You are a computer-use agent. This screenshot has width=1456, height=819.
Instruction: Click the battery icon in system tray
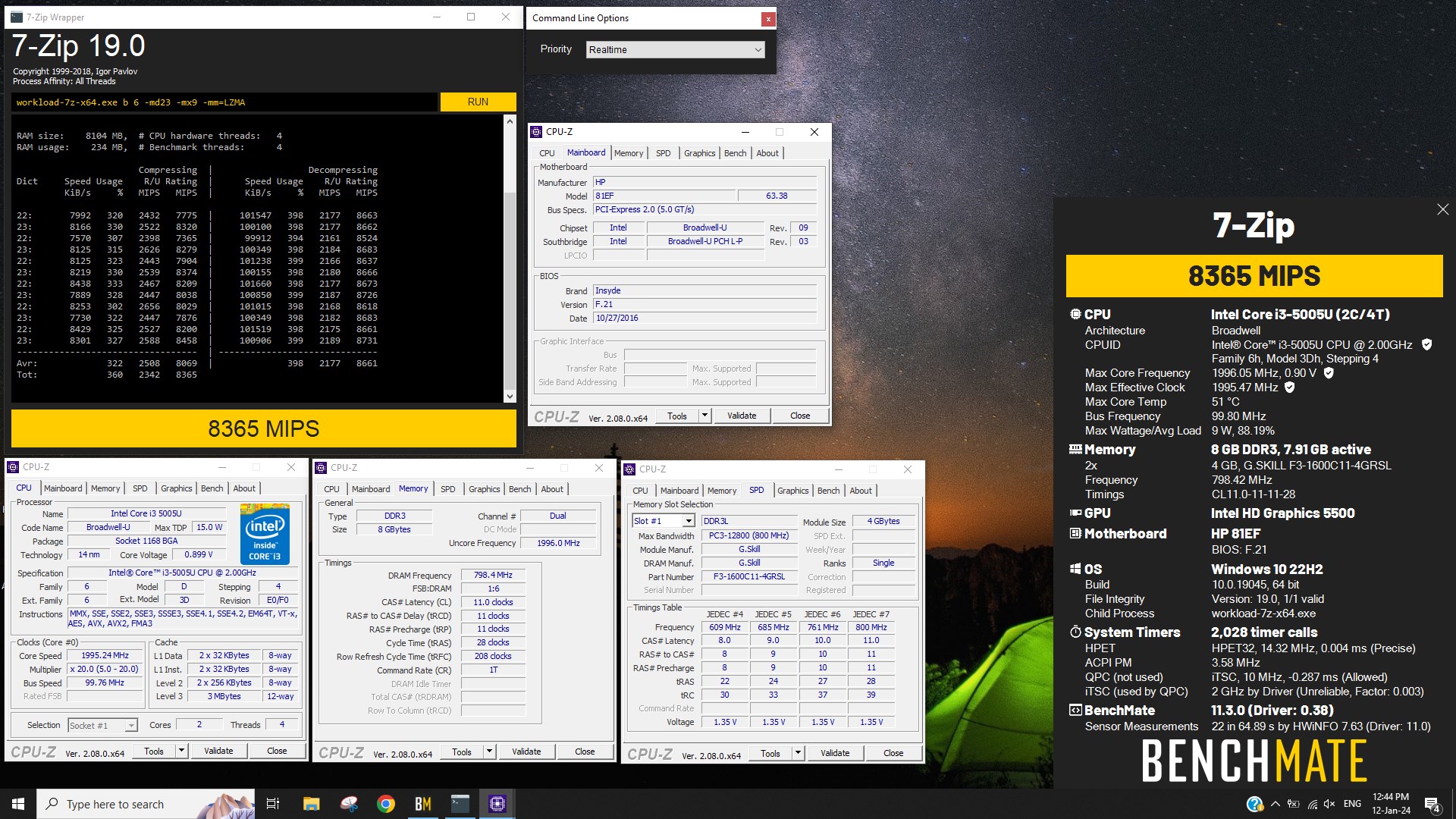pyautogui.click(x=1294, y=804)
